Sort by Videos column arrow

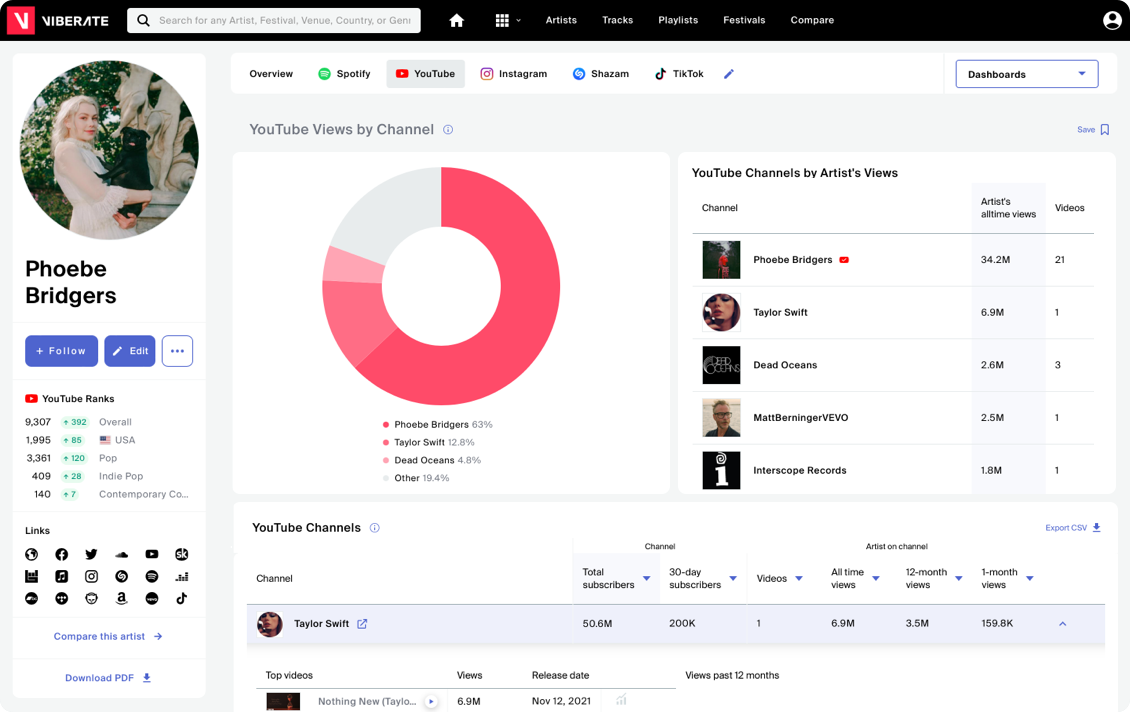798,579
